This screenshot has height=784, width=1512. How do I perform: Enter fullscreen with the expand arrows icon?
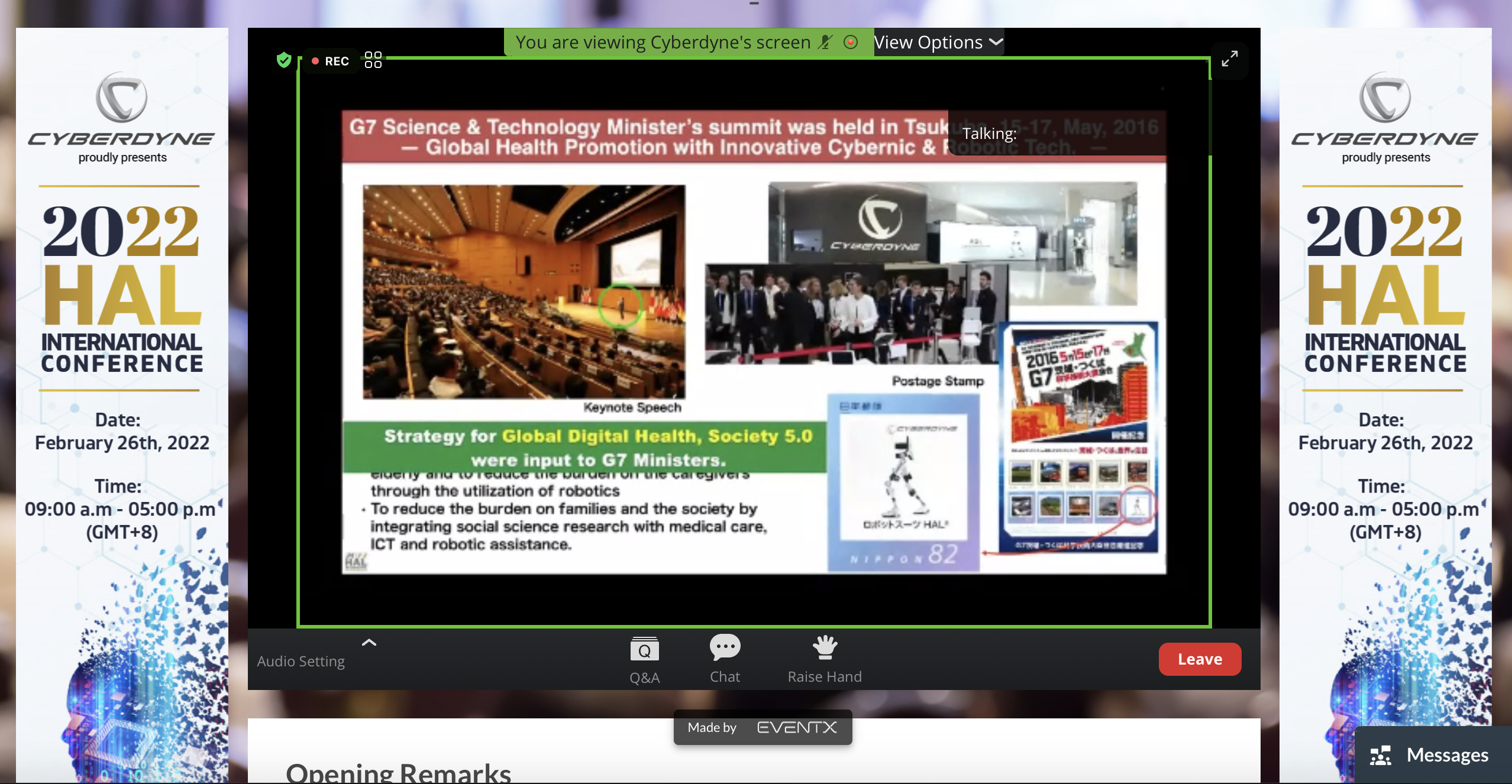tap(1229, 59)
